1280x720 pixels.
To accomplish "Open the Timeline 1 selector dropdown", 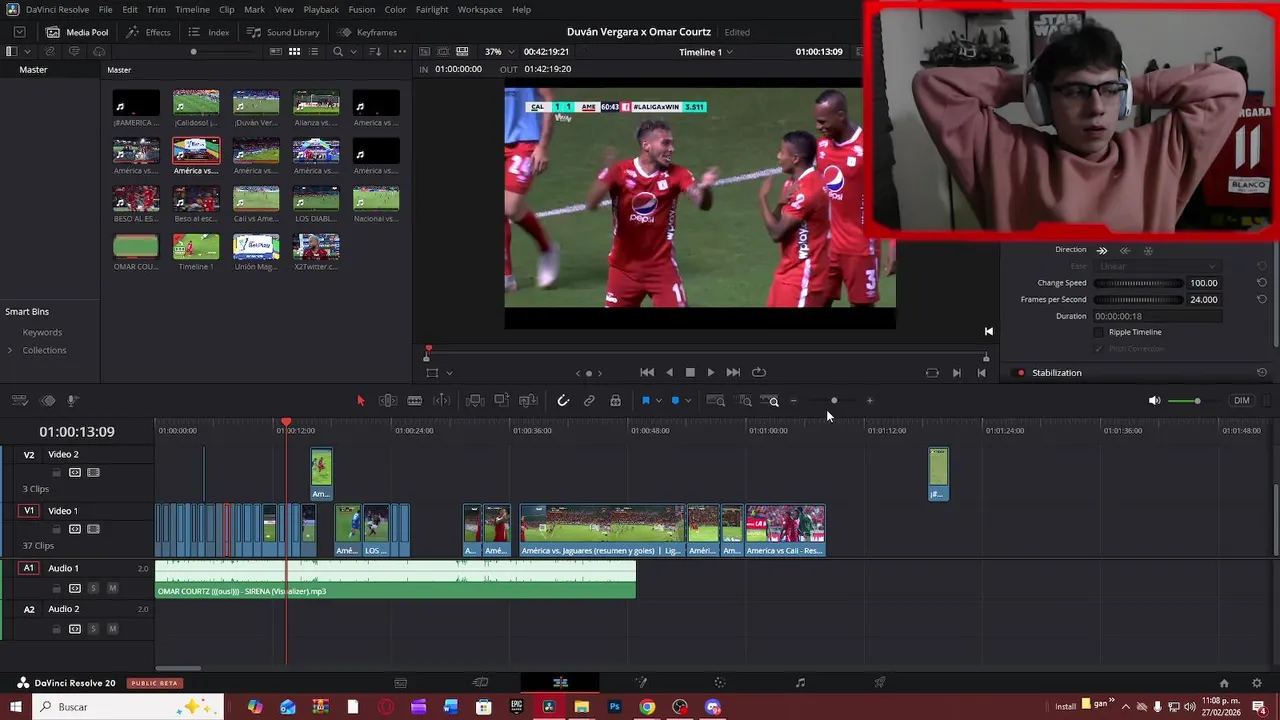I will pyautogui.click(x=706, y=52).
